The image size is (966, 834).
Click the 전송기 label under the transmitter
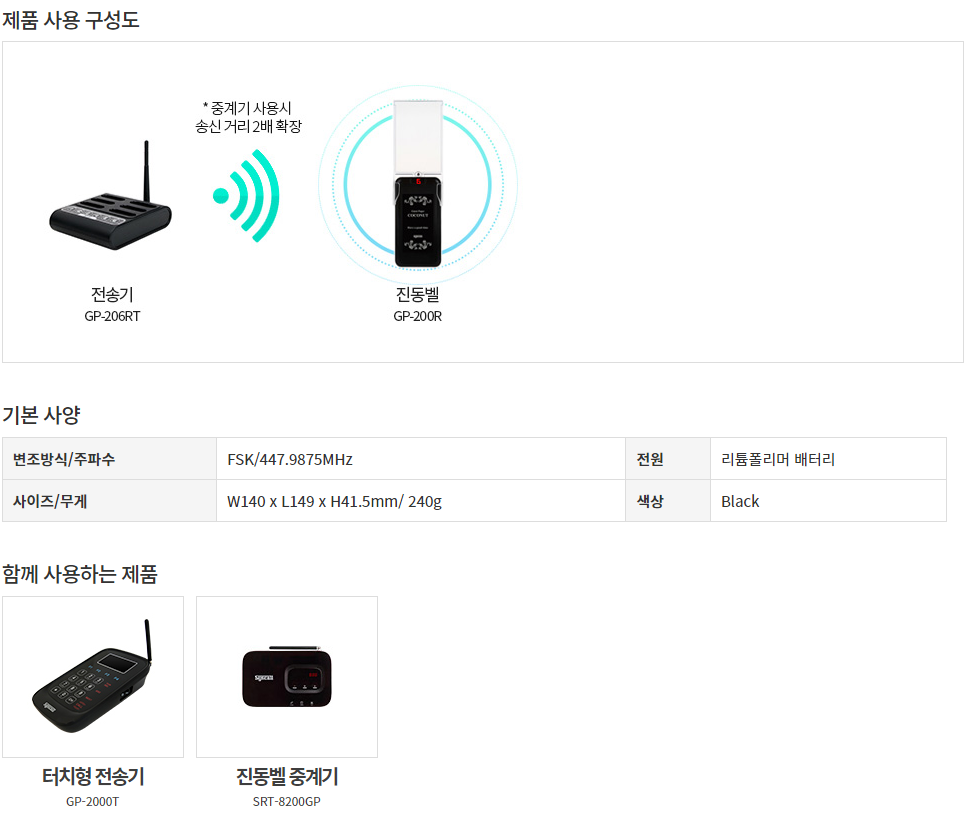tap(112, 294)
